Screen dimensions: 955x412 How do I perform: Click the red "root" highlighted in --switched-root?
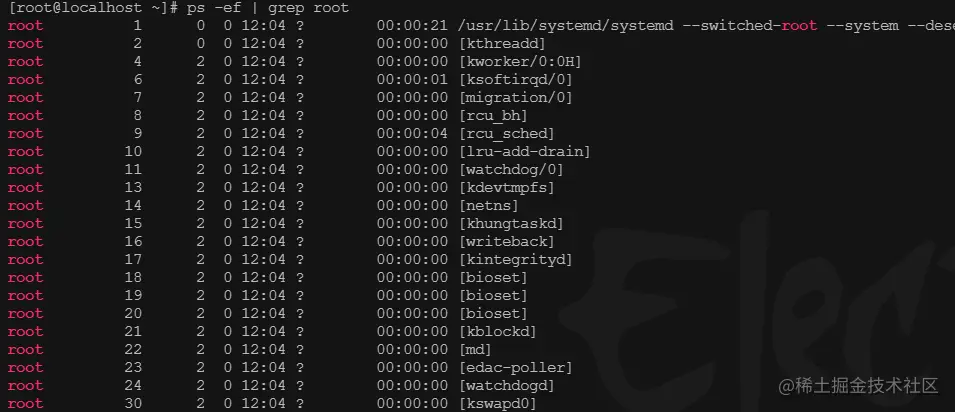click(799, 26)
